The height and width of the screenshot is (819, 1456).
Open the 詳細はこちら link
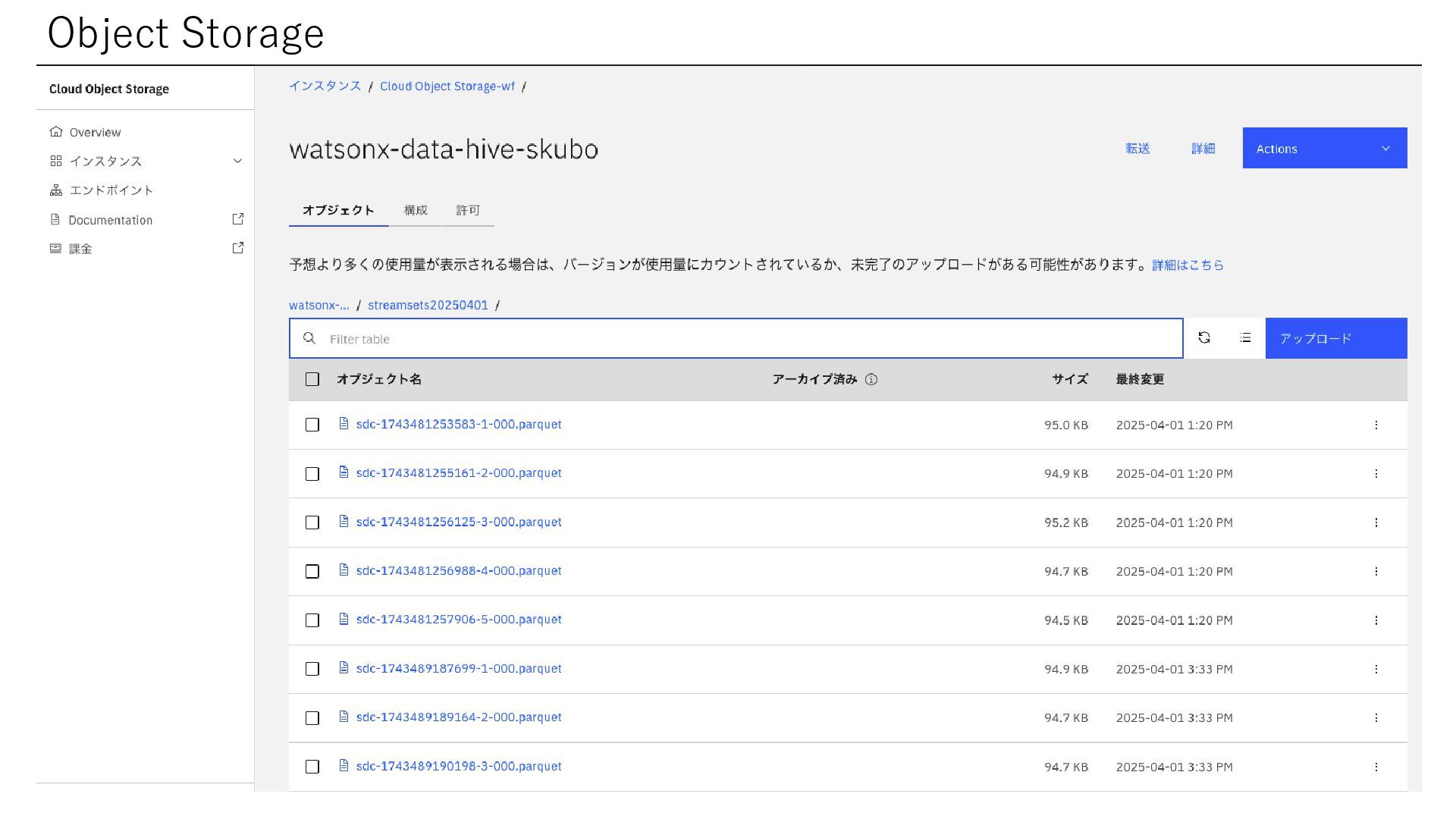(x=1188, y=265)
